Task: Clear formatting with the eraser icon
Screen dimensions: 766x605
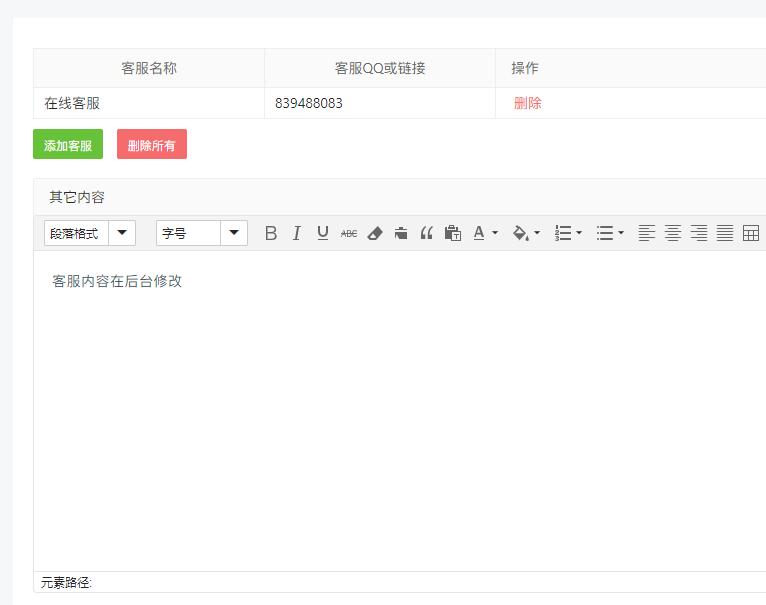Action: 375,233
